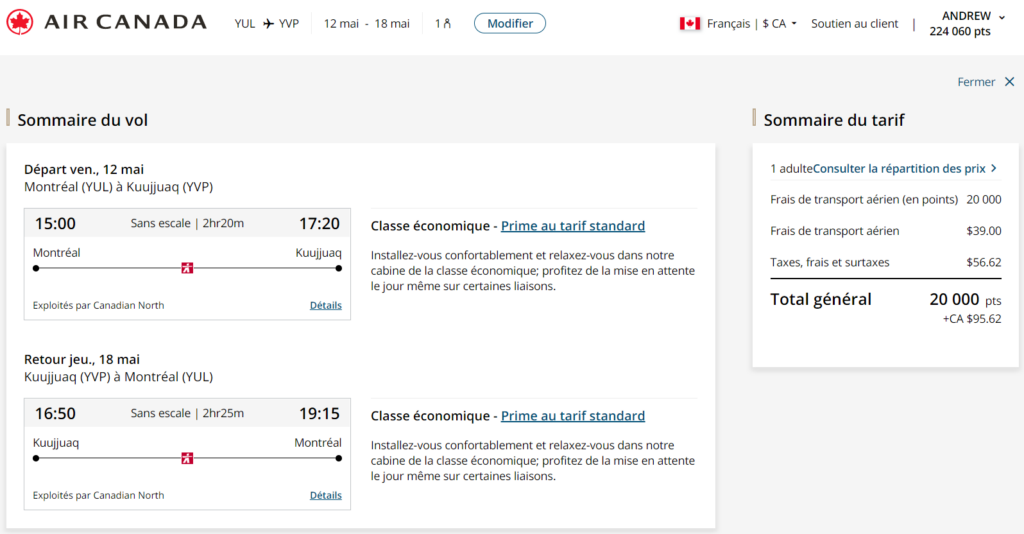Click the Canadian flag icon
The image size is (1024, 534).
pos(689,23)
